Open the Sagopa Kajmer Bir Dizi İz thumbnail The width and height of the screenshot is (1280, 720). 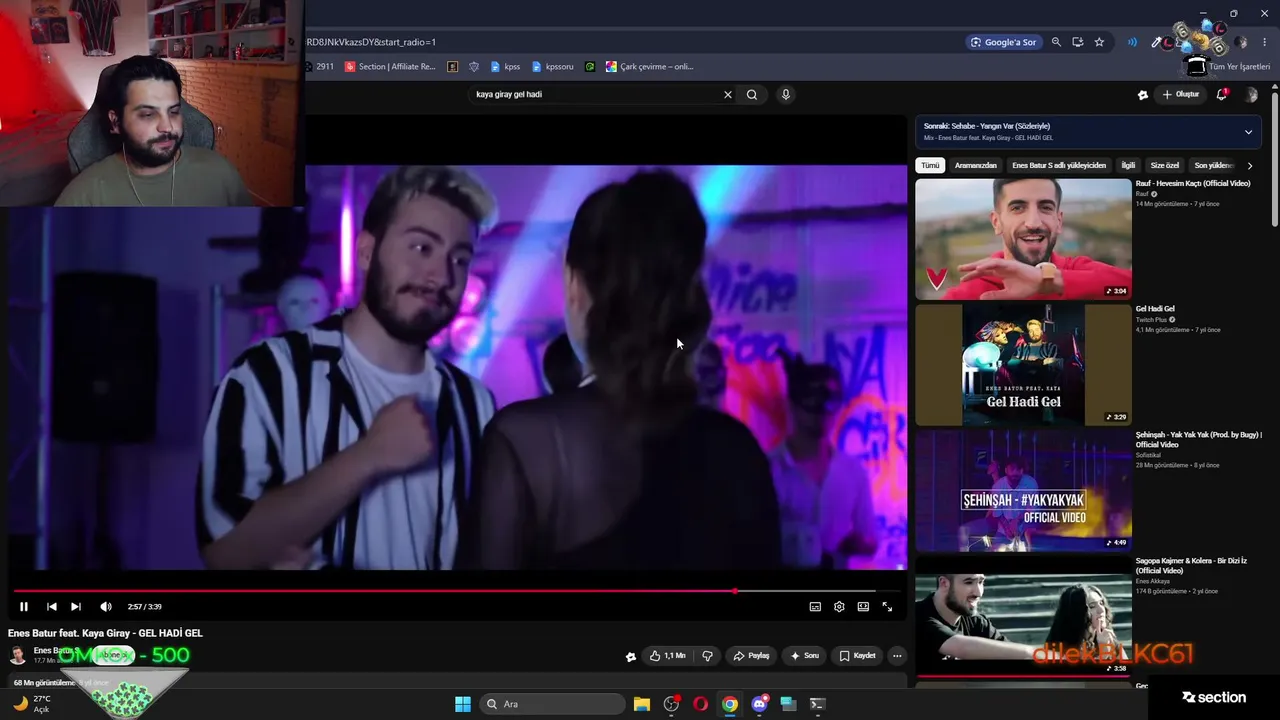(1023, 616)
